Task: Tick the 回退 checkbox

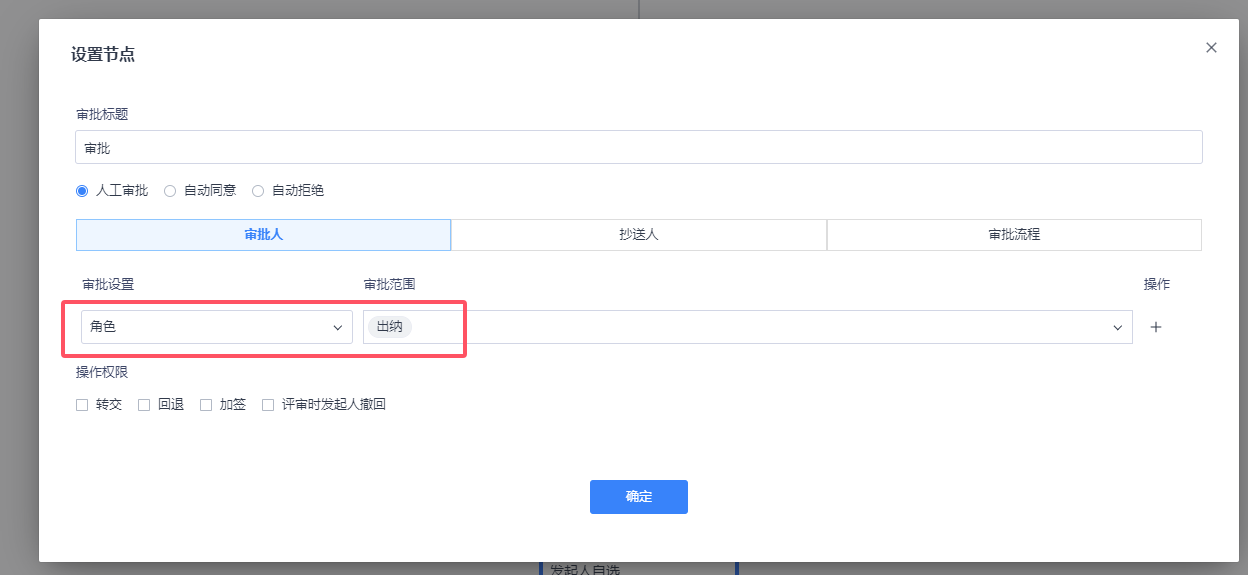Action: pyautogui.click(x=144, y=405)
